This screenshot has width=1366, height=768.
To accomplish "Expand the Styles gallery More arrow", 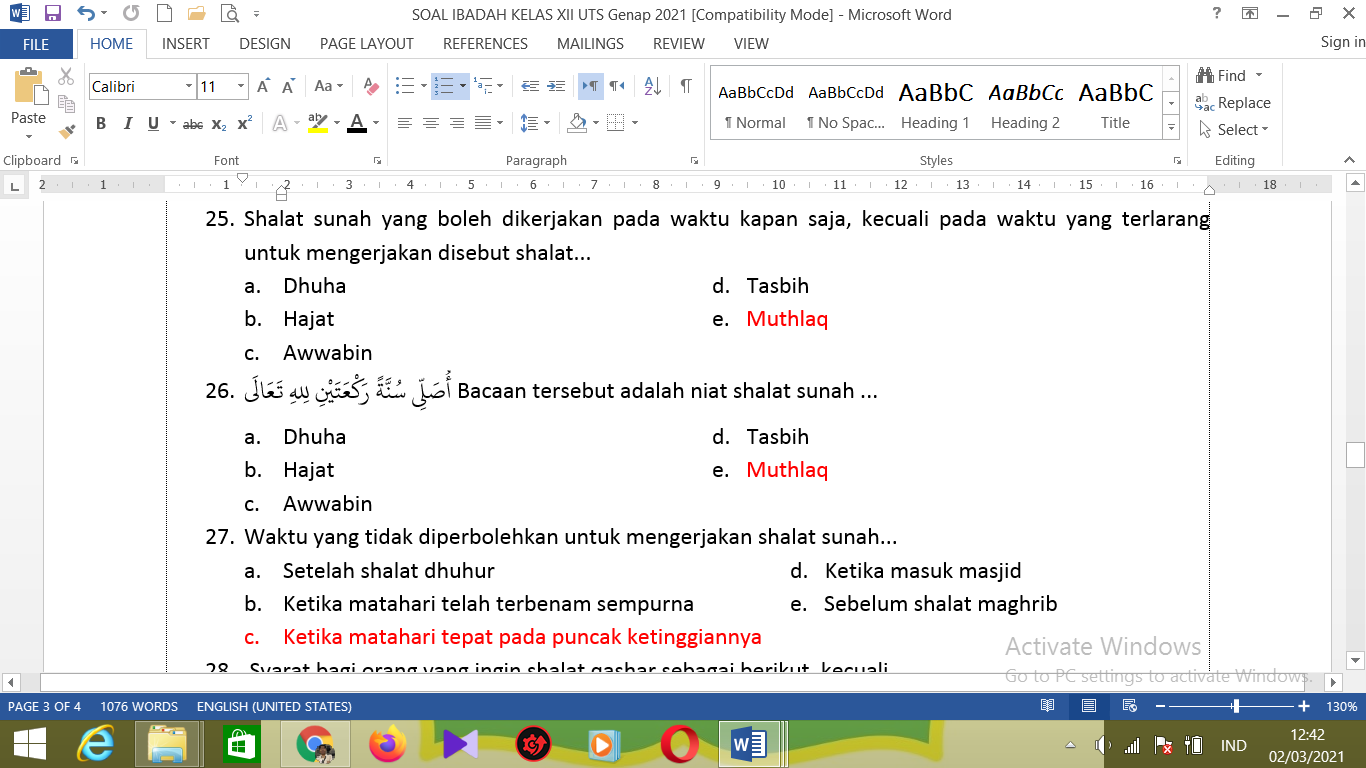I will click(x=1171, y=129).
